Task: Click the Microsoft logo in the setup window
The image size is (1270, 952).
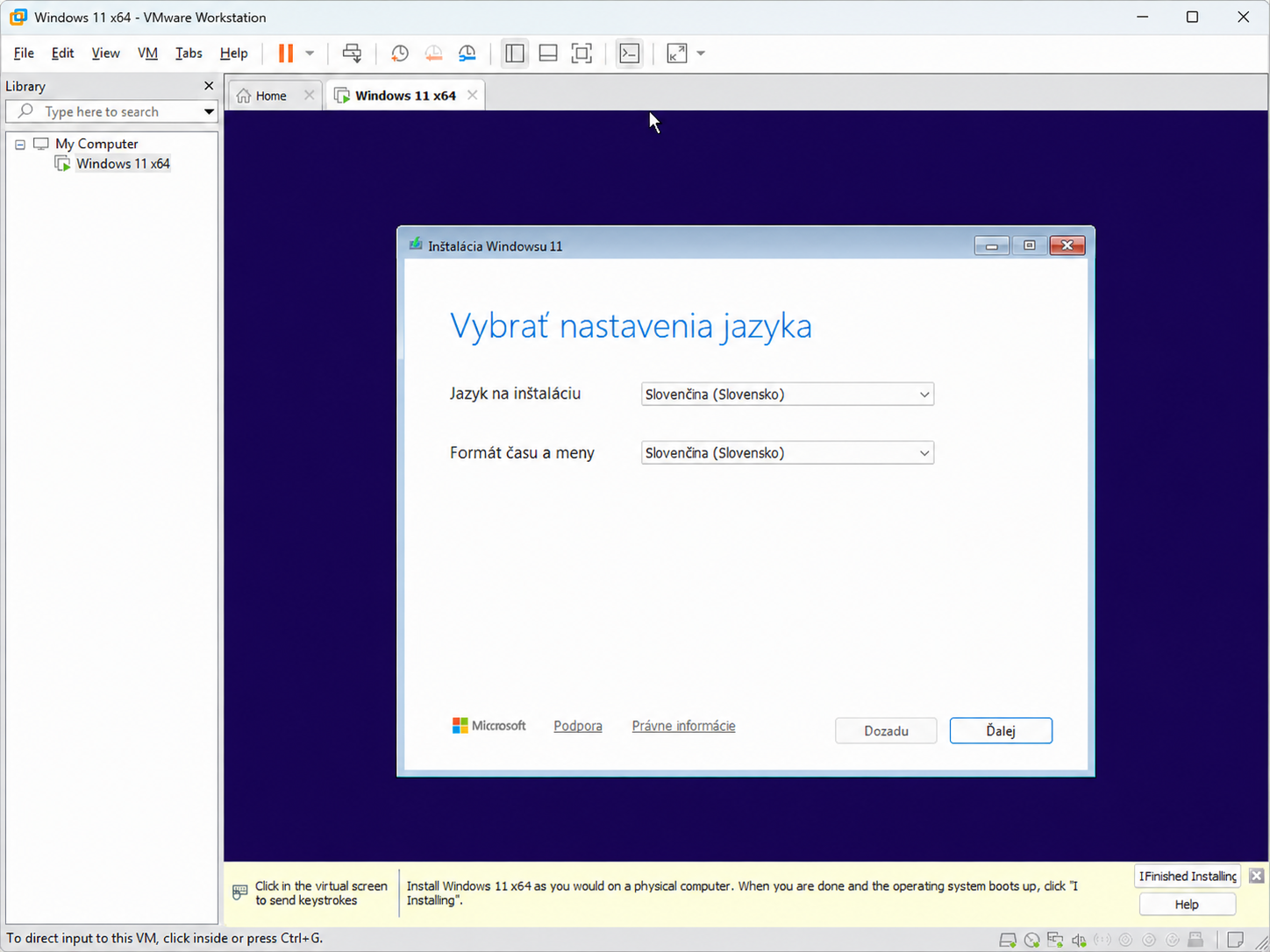Action: 489,726
